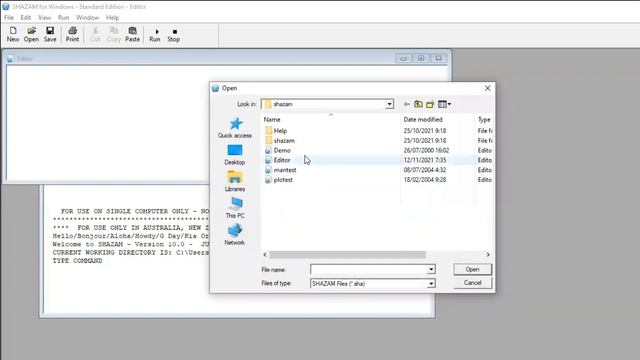Open the Edit menu
The image size is (640, 360).
[26, 18]
